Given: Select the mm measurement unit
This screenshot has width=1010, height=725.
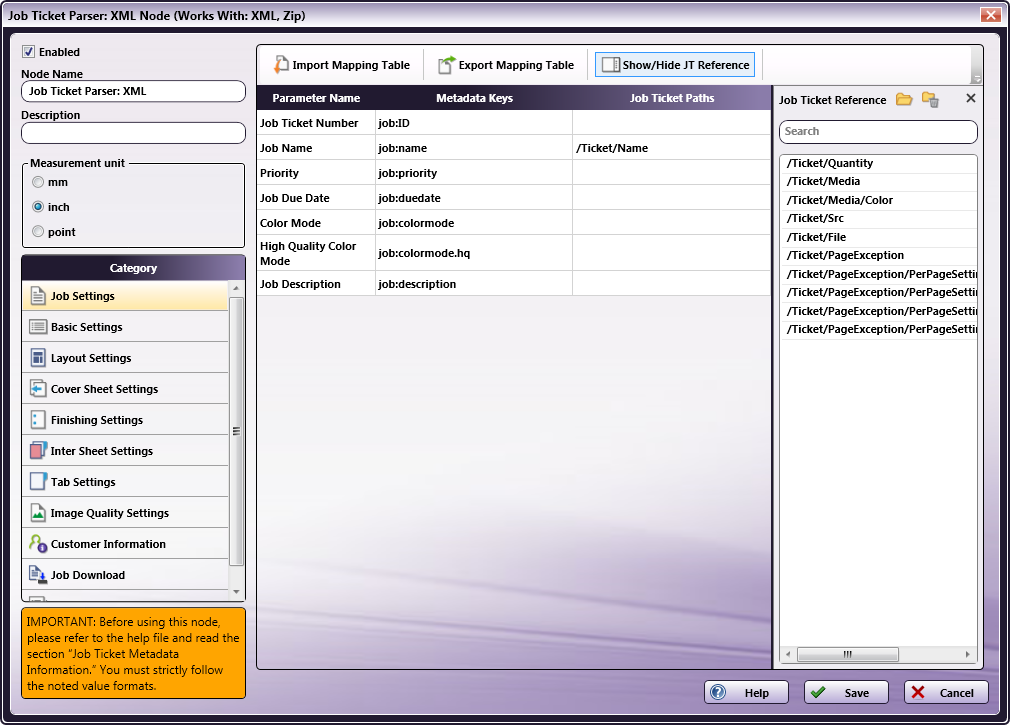Looking at the screenshot, I should point(38,182).
